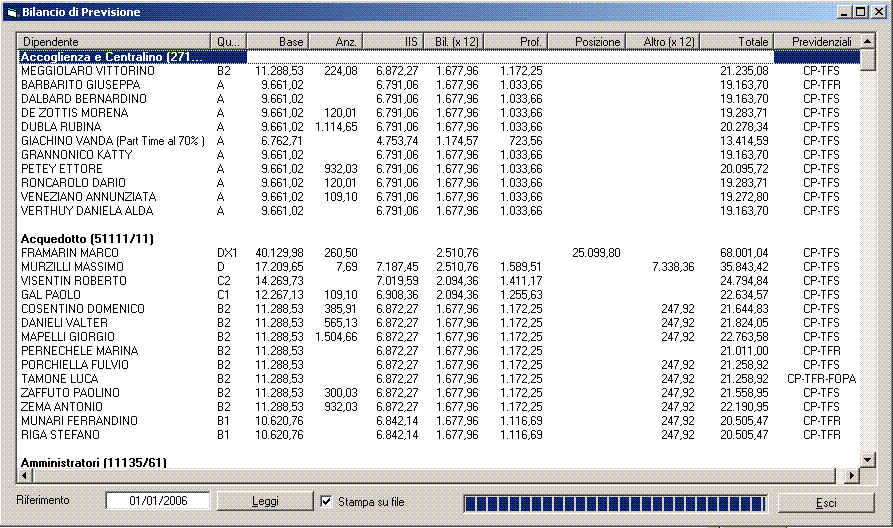Screen dimensions: 893x528
Task: Select employee GRANNONICO KATTY
Action: 76,155
